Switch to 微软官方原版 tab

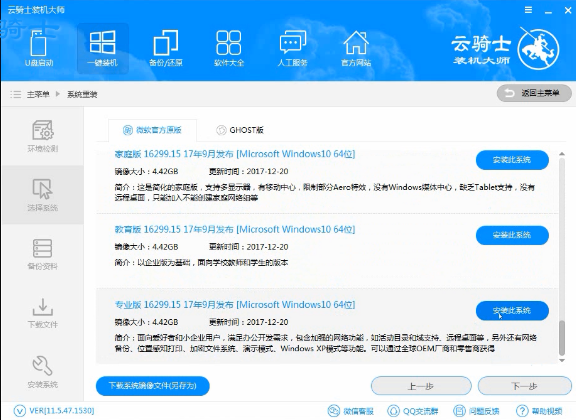point(152,130)
